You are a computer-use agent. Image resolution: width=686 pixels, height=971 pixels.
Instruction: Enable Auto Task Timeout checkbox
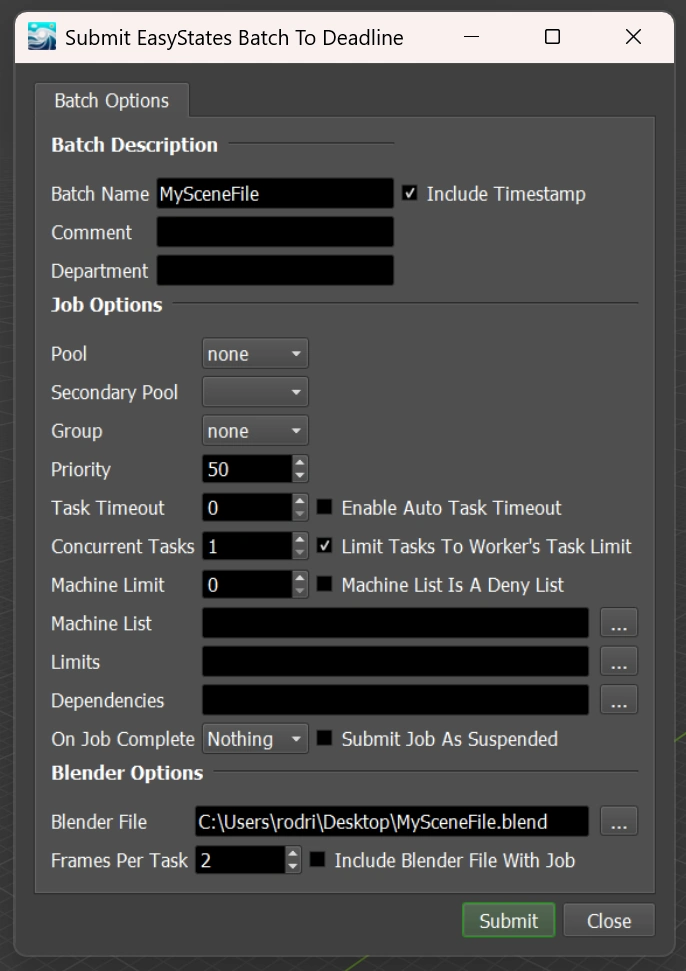(325, 508)
